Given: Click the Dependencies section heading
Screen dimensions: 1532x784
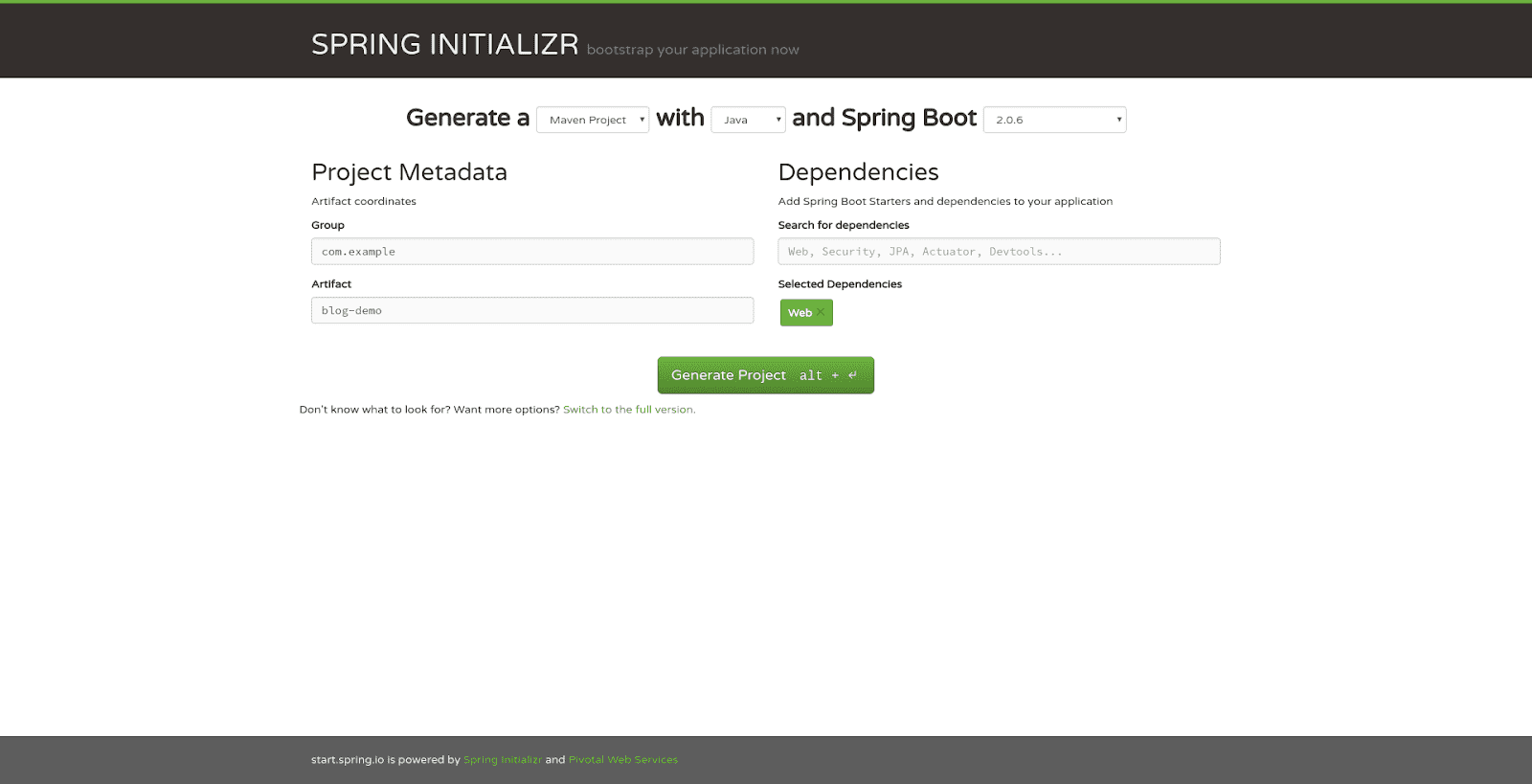Looking at the screenshot, I should pyautogui.click(x=858, y=172).
